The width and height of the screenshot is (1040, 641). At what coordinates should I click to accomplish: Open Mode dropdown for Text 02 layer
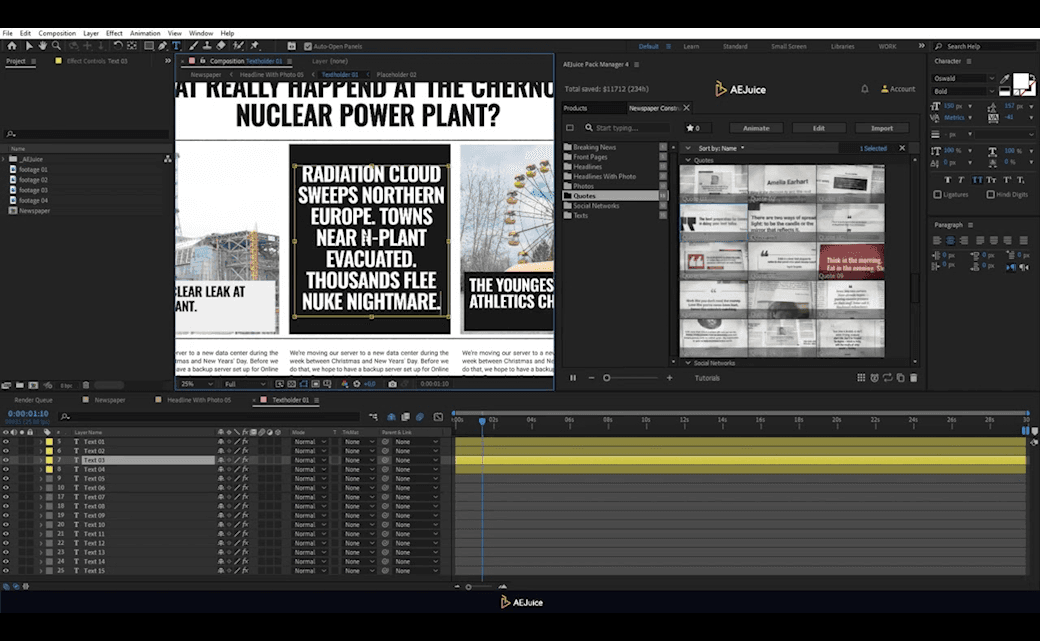[311, 451]
